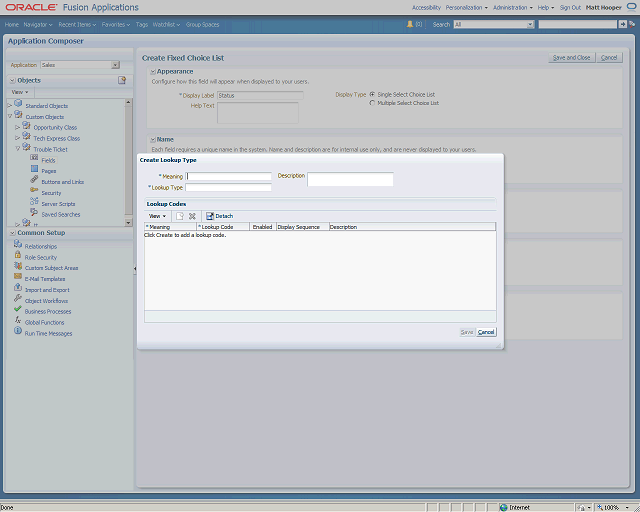Open the Navigator menu
This screenshot has width=640, height=512.
(38, 24)
